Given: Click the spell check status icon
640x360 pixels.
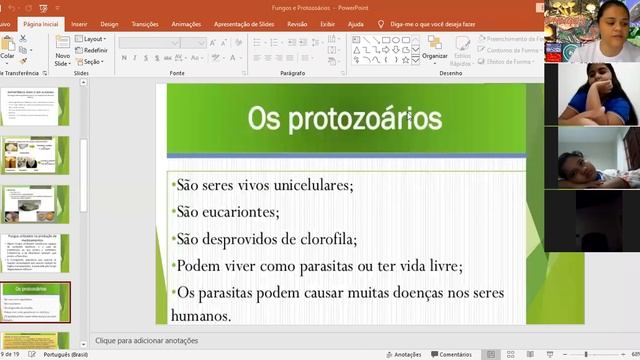Looking at the screenshot, I should 32,354.
